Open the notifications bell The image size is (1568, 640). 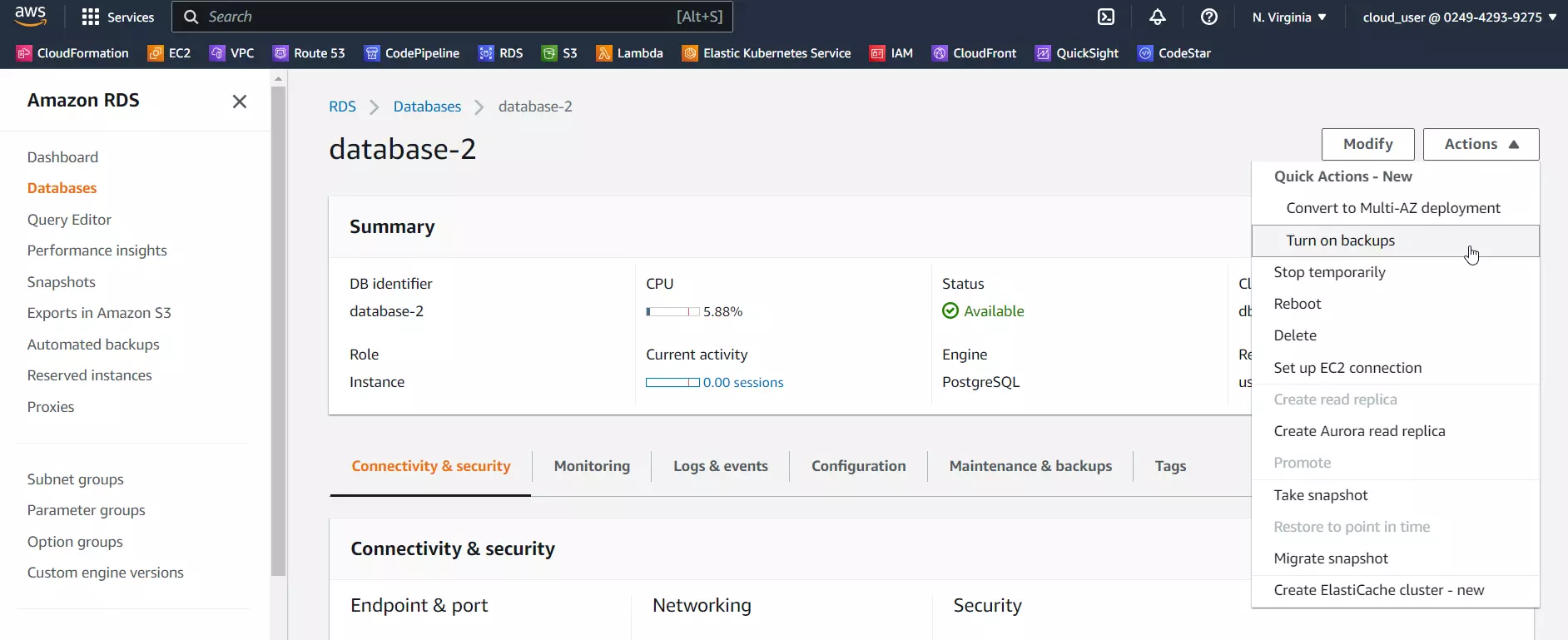[x=1158, y=17]
